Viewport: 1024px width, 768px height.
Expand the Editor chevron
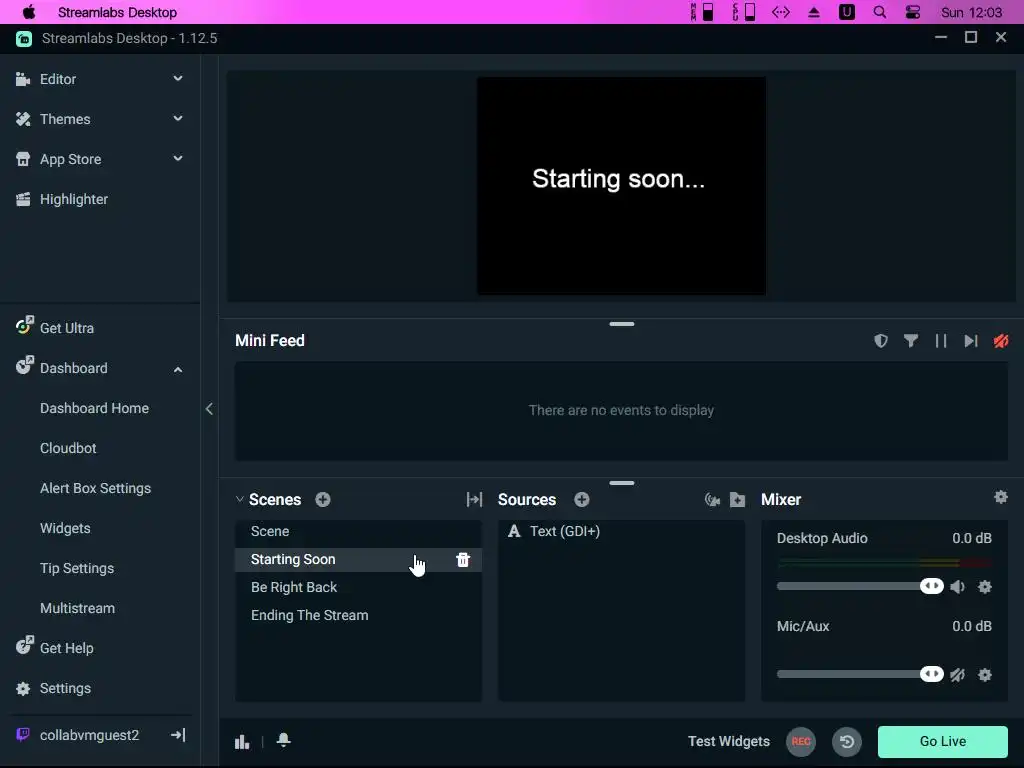[x=178, y=78]
